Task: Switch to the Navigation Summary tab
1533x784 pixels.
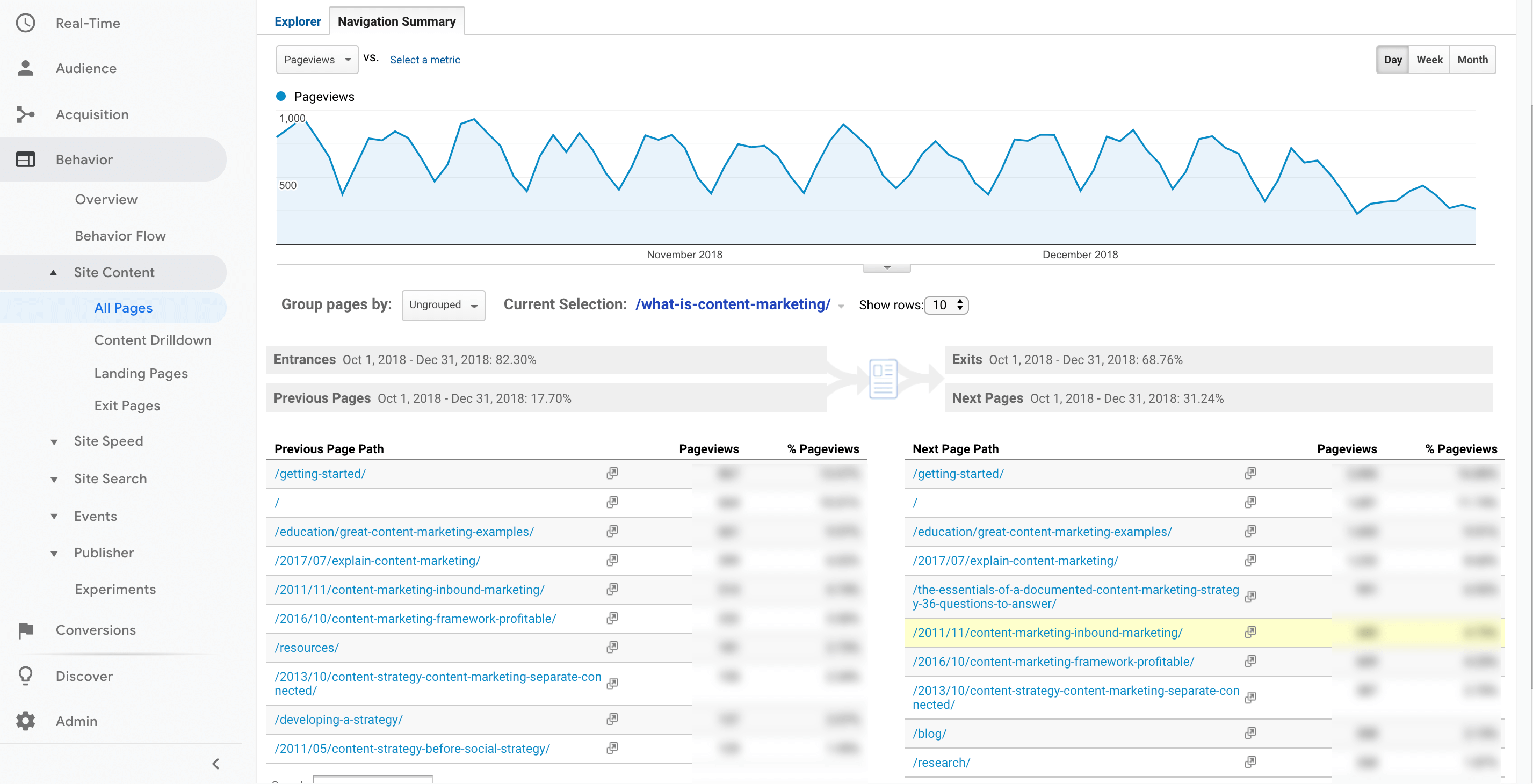Action: click(x=396, y=21)
